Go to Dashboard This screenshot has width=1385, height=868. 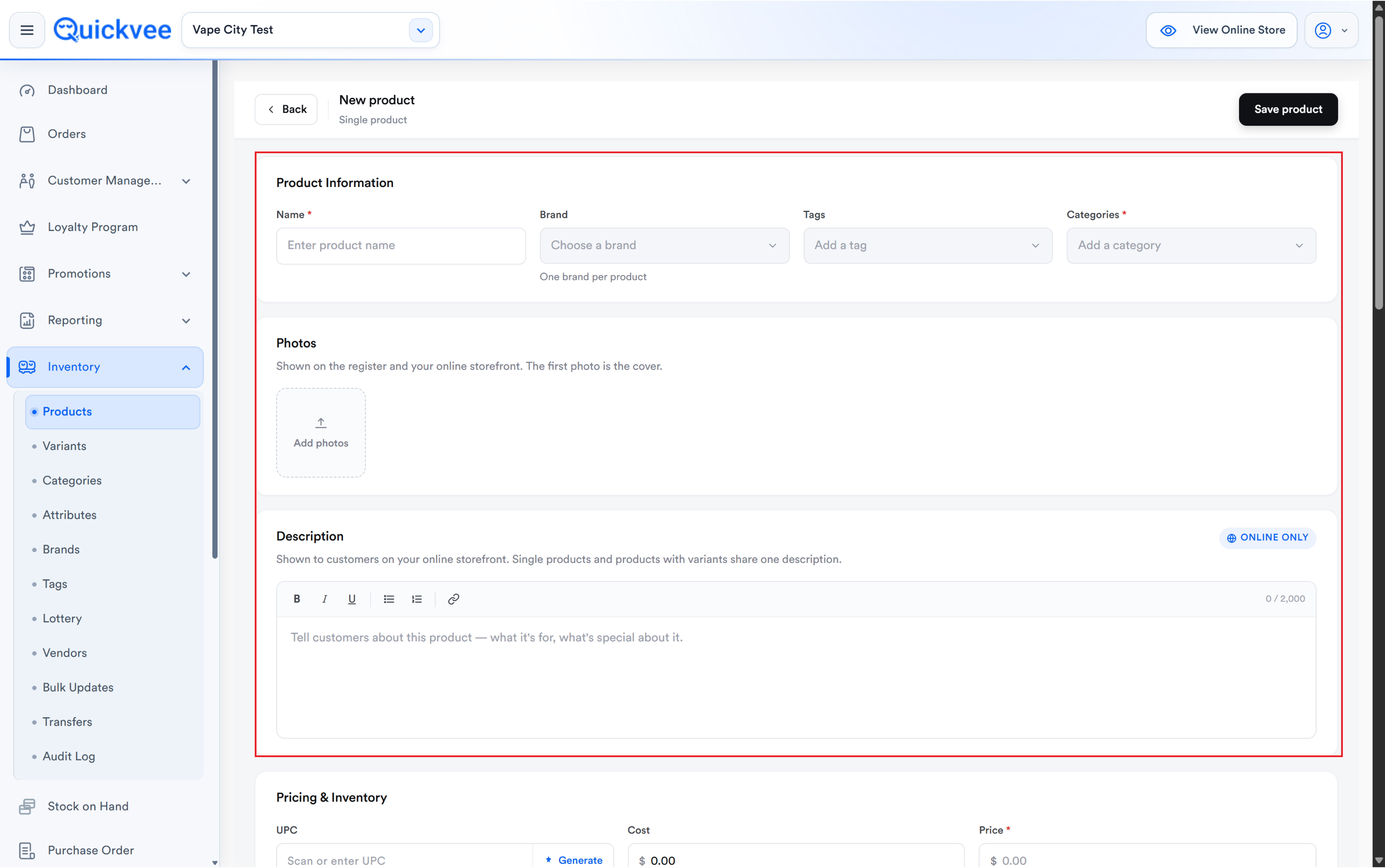105,90
